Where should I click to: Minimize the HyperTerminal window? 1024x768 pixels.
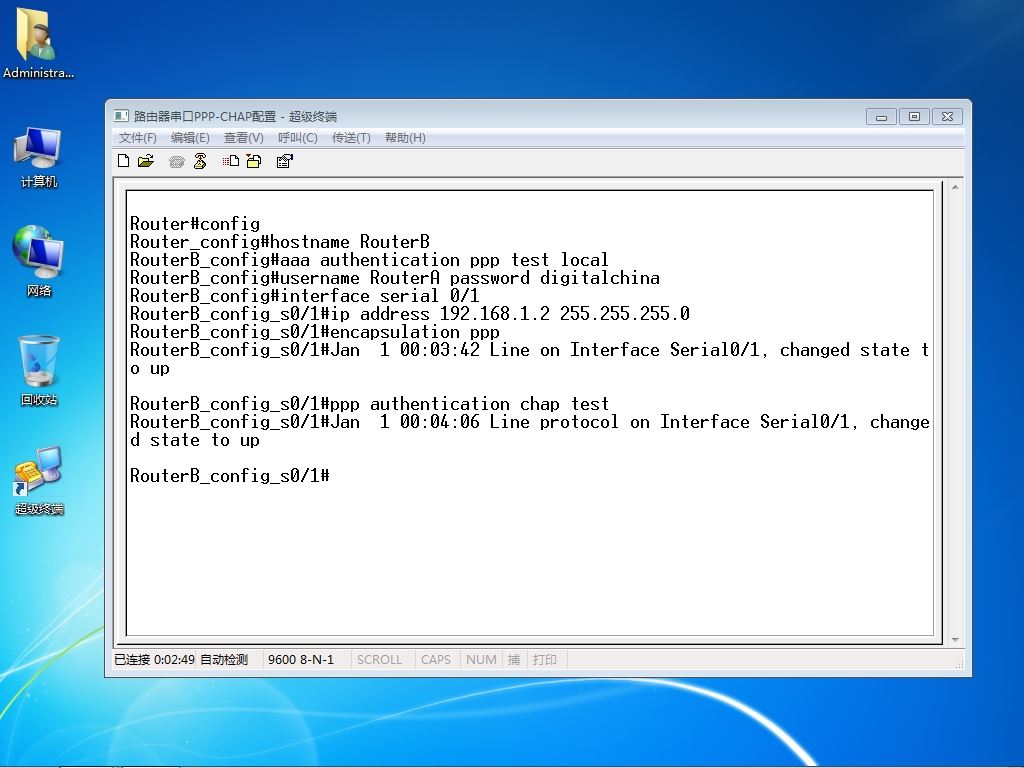tap(881, 117)
